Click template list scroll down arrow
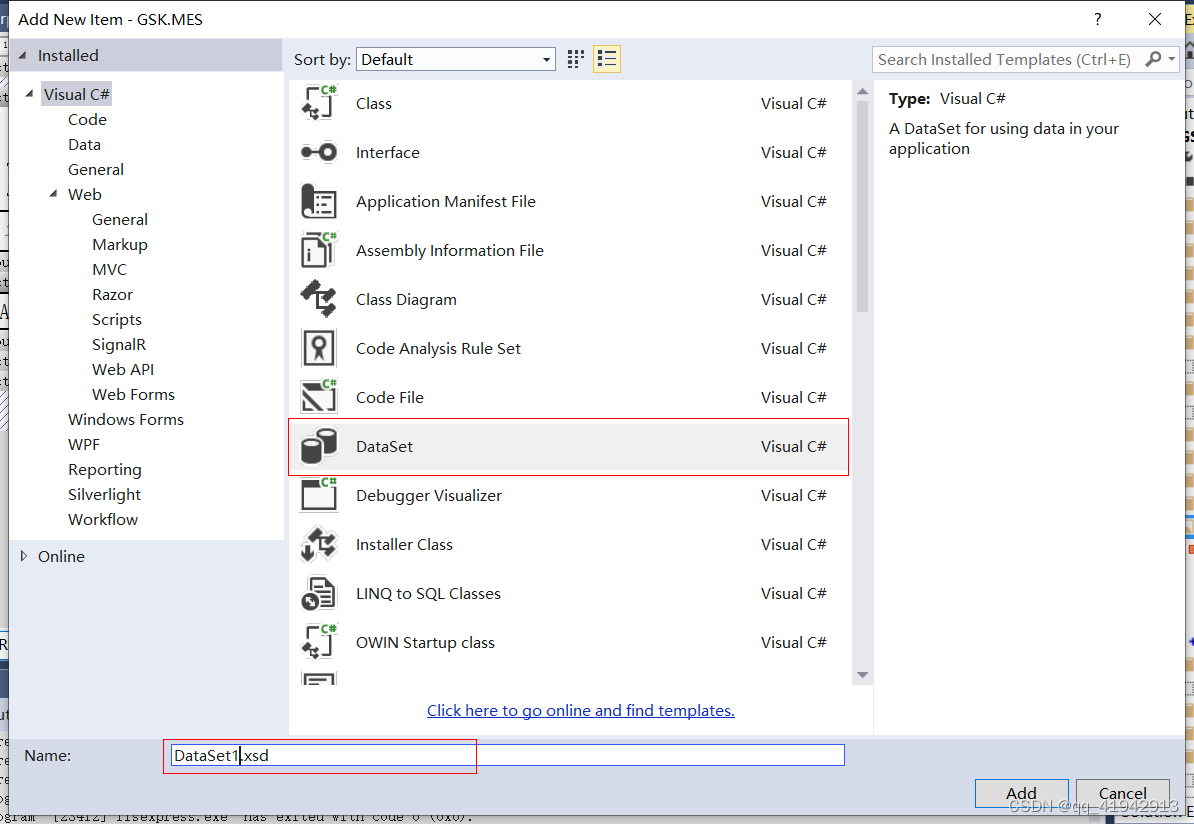1194x824 pixels. point(862,675)
